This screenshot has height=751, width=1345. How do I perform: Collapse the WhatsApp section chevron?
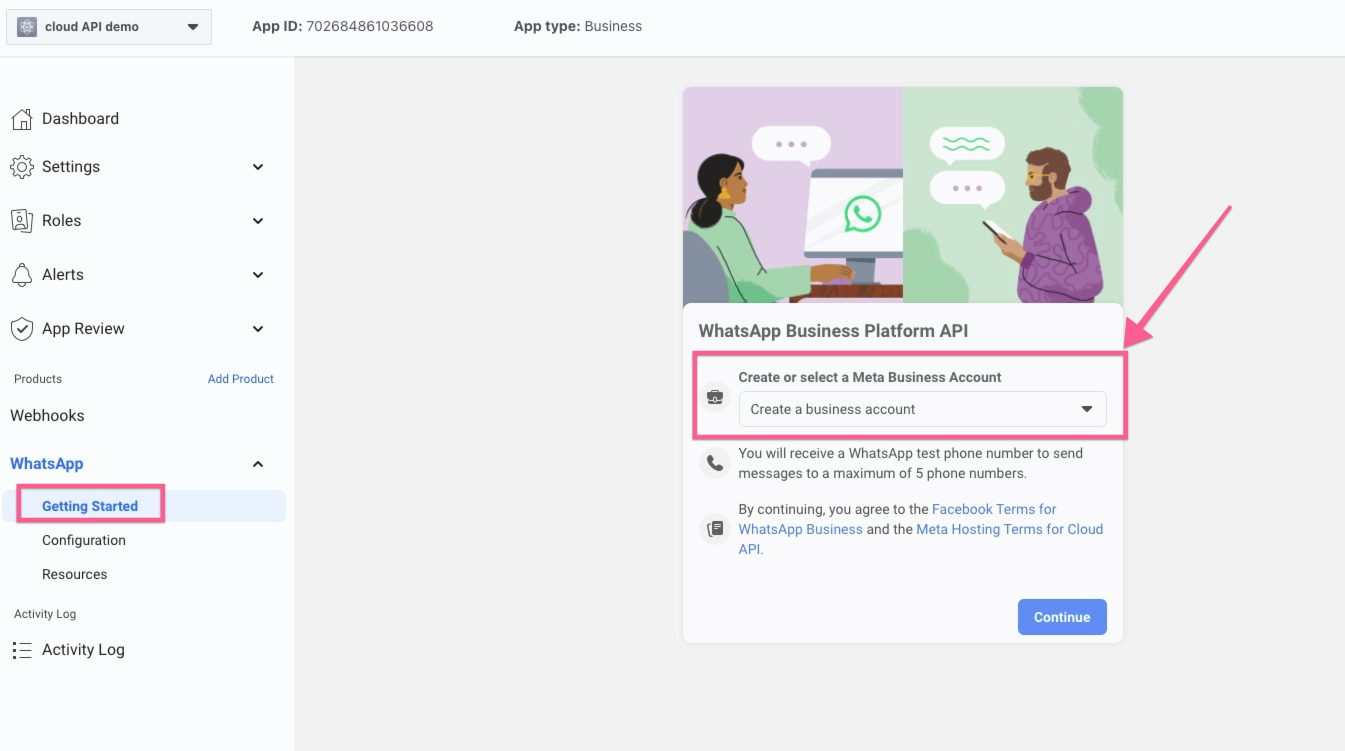click(258, 464)
